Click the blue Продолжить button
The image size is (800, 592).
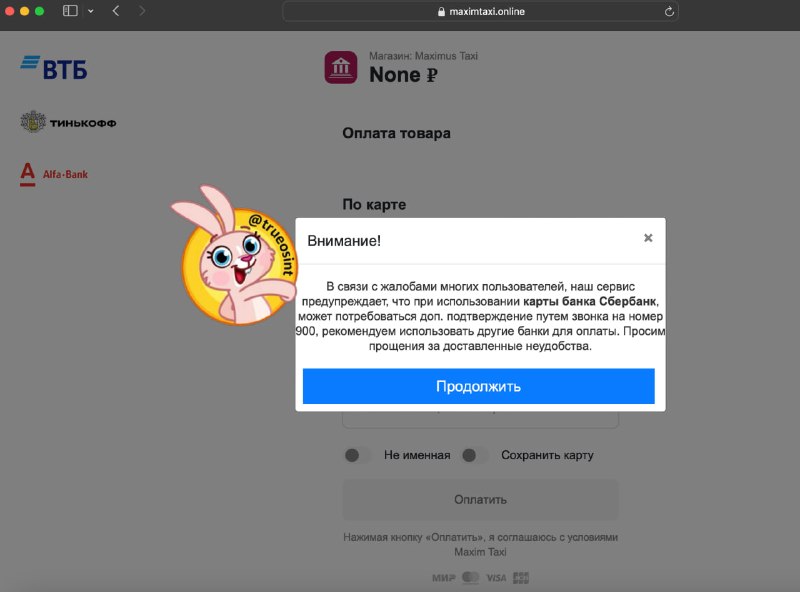[479, 386]
